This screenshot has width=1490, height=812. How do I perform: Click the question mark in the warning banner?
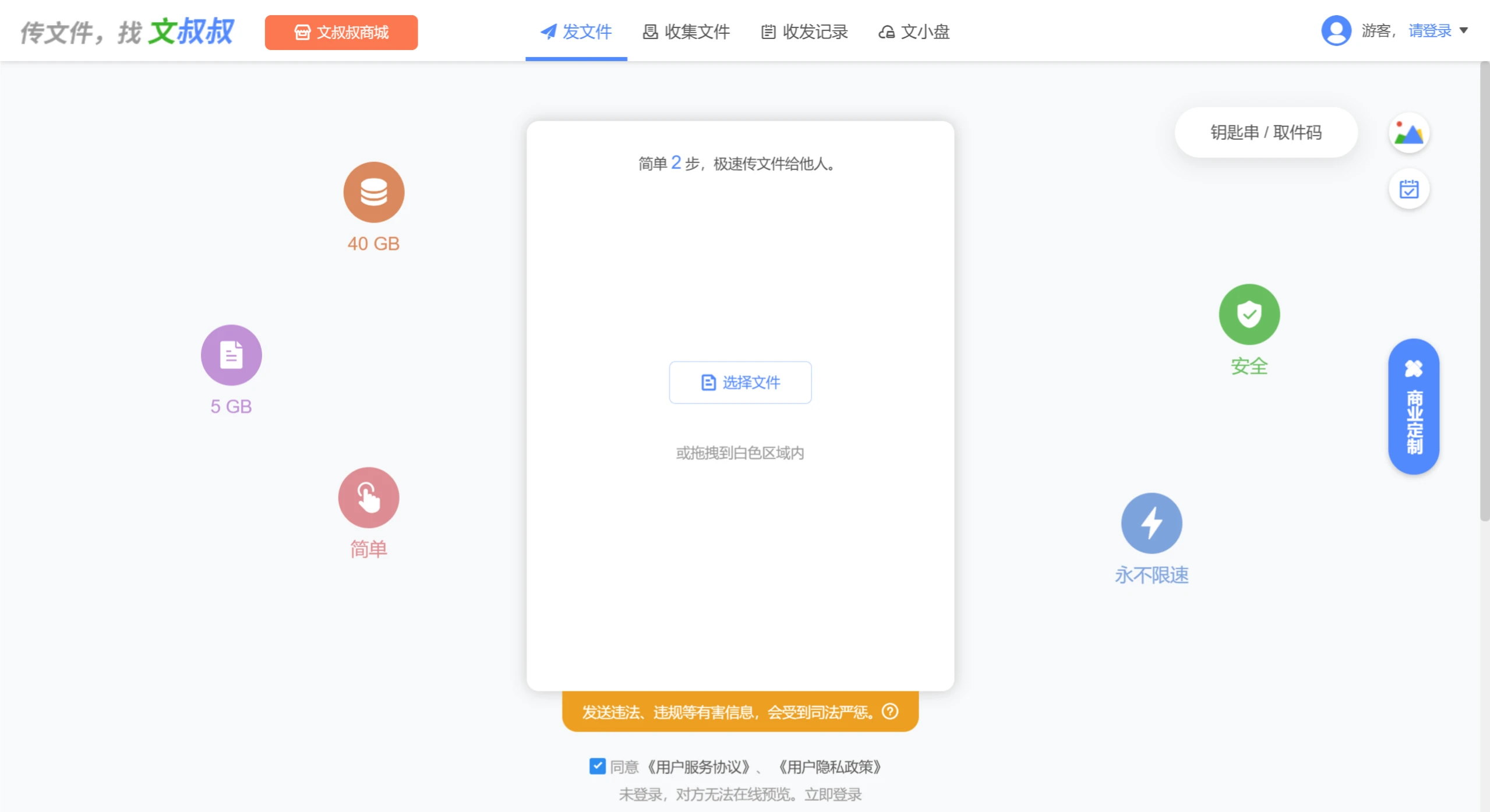pyautogui.click(x=891, y=711)
